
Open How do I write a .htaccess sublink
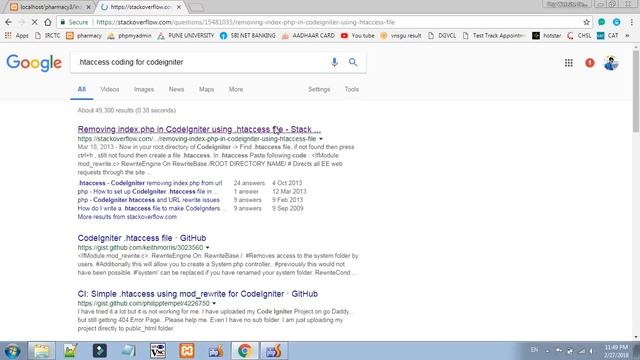pyautogui.click(x=151, y=209)
